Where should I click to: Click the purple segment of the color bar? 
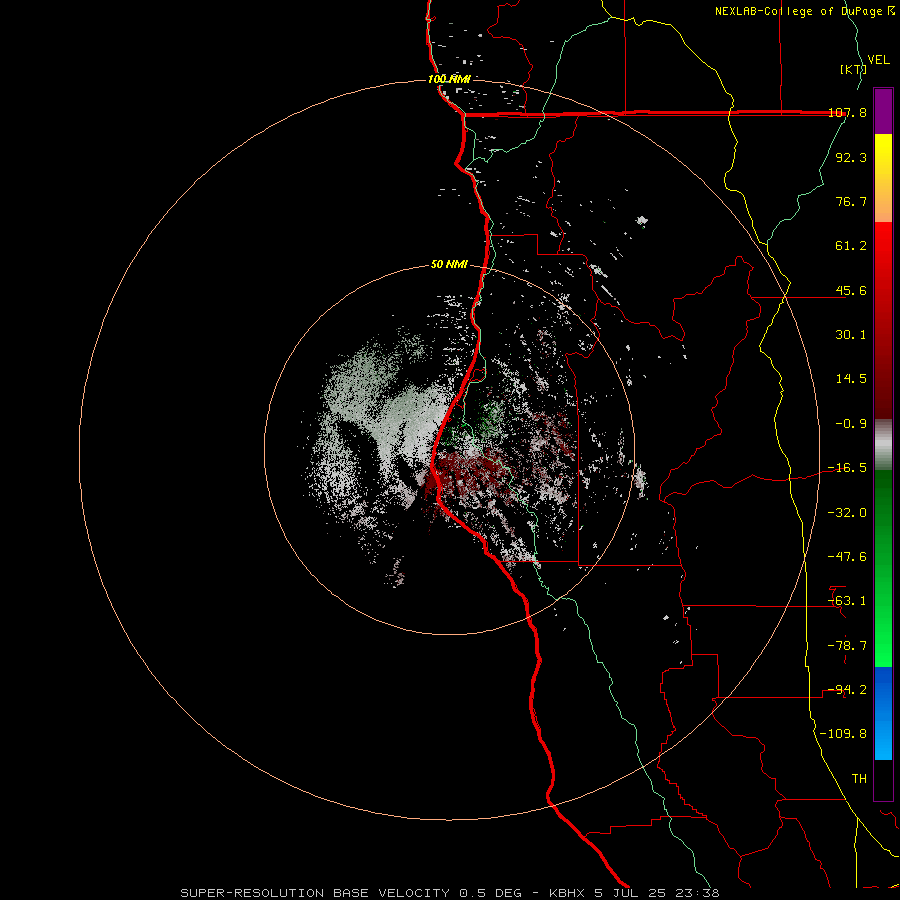pos(883,111)
